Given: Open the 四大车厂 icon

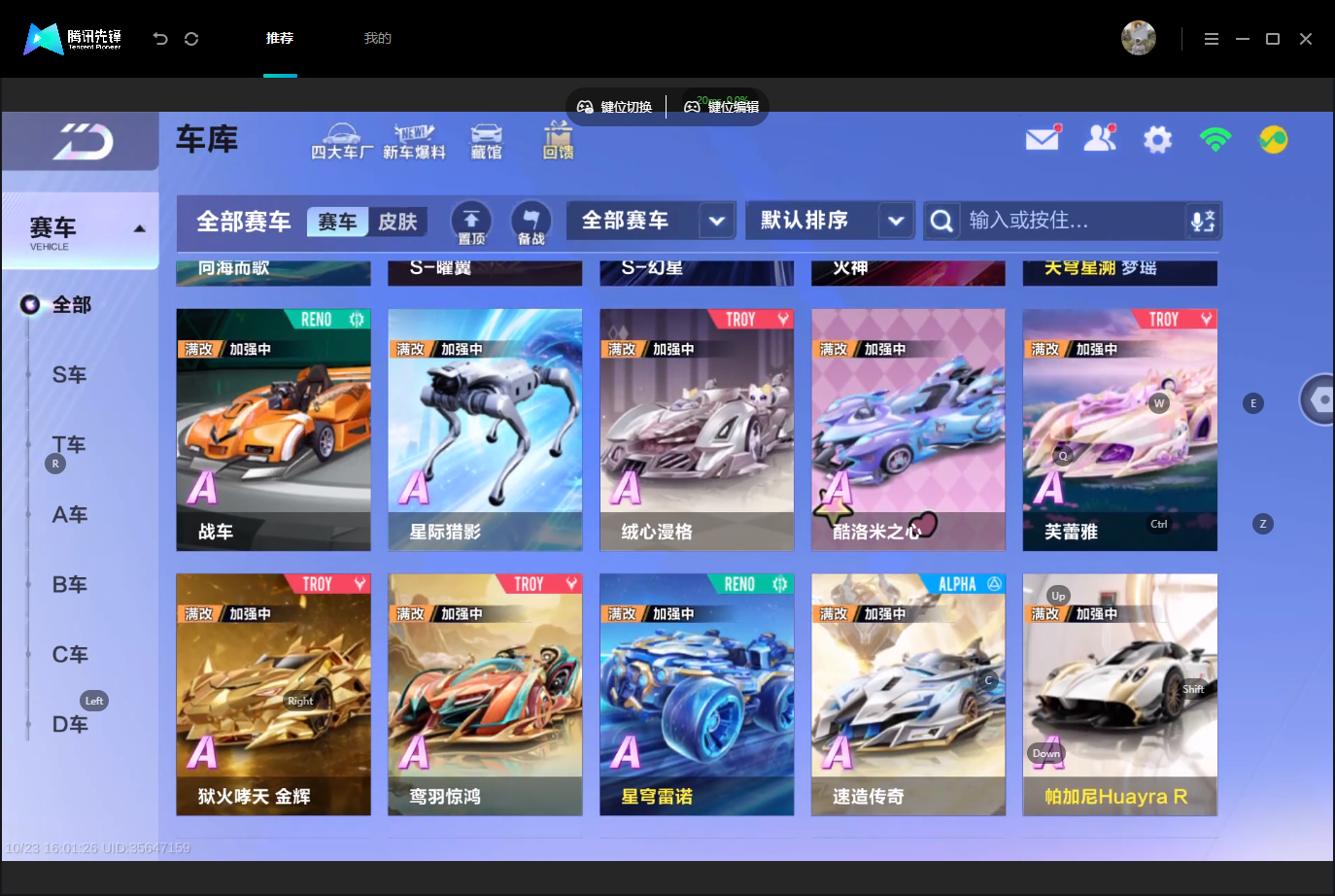Looking at the screenshot, I should coord(341,142).
